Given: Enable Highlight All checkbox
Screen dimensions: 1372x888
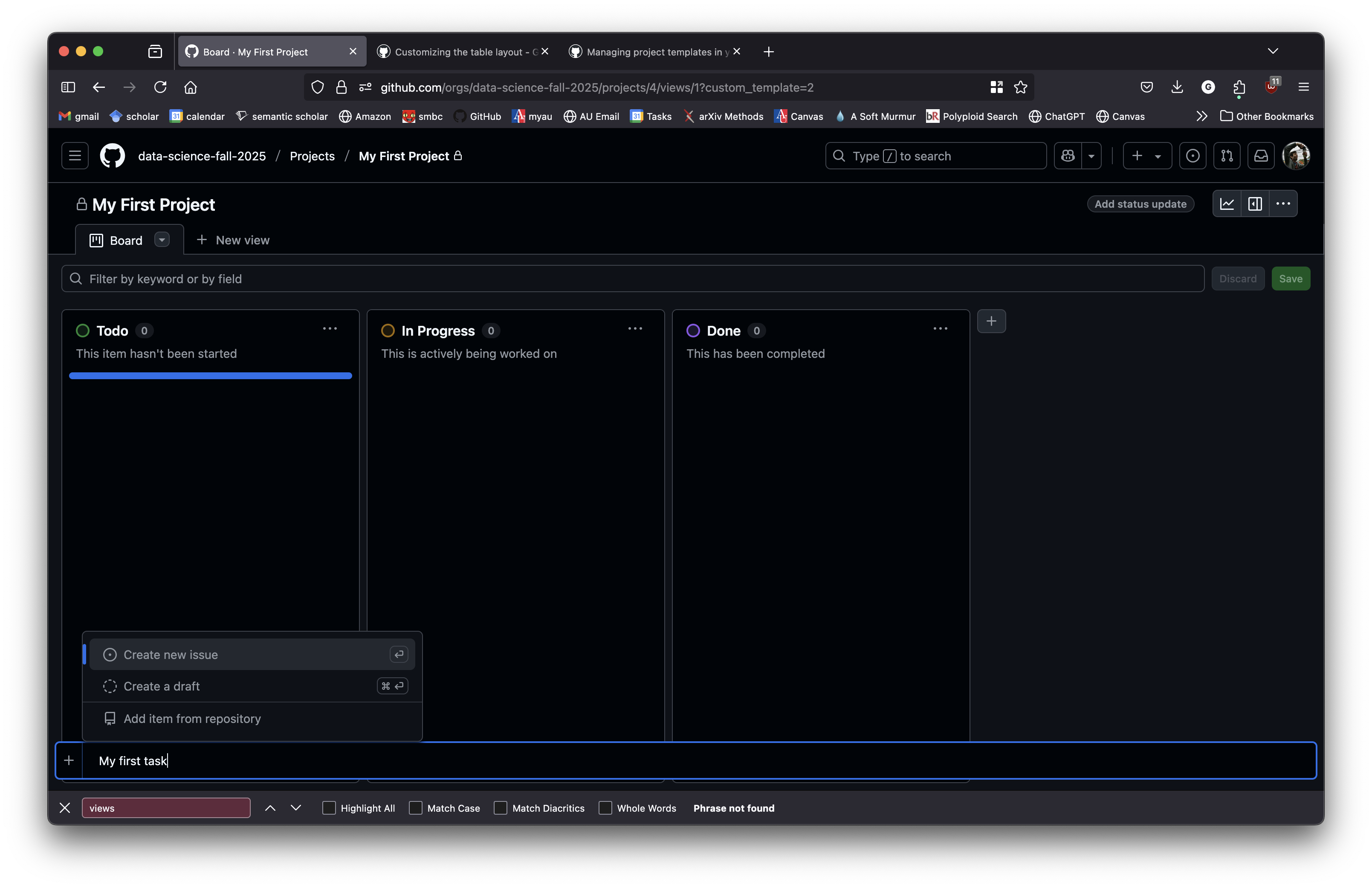Looking at the screenshot, I should [x=329, y=808].
